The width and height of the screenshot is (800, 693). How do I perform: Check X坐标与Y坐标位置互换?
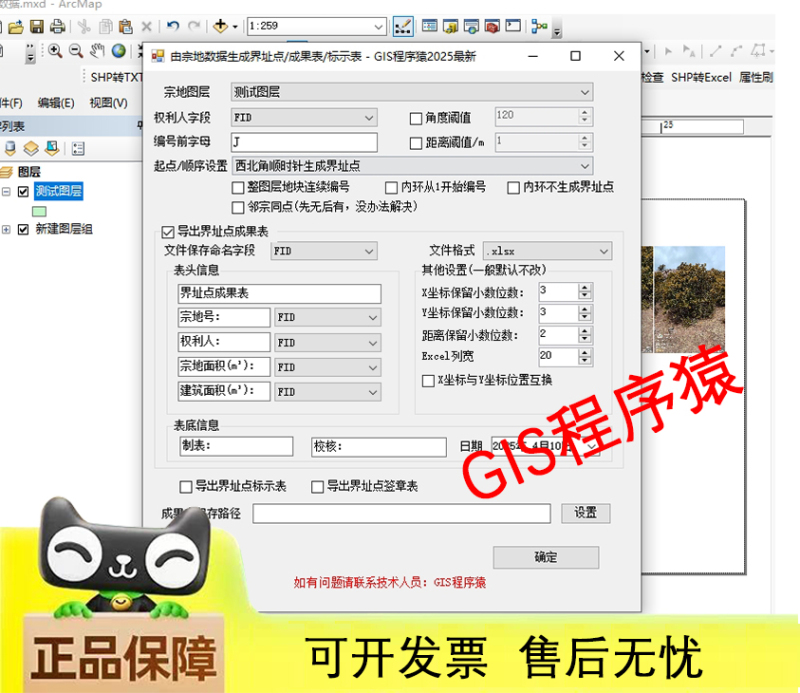429,381
